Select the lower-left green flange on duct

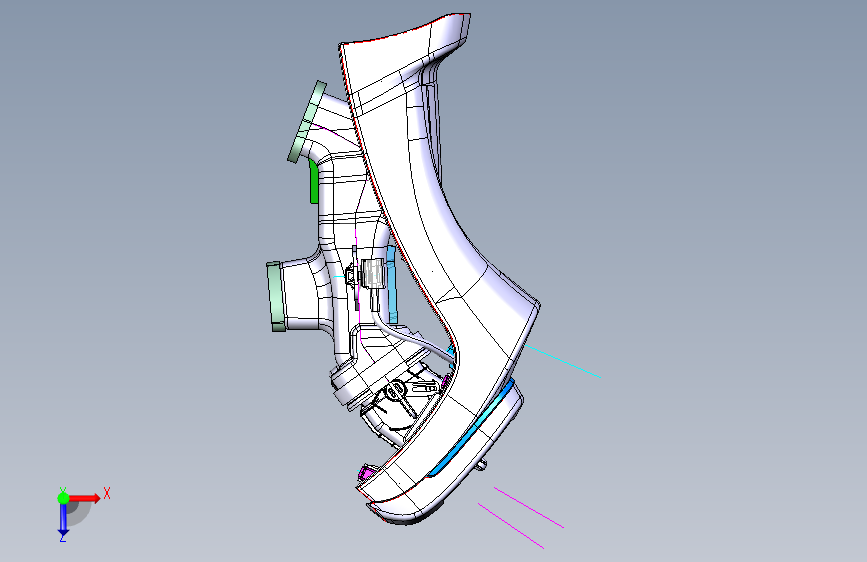(x=276, y=296)
